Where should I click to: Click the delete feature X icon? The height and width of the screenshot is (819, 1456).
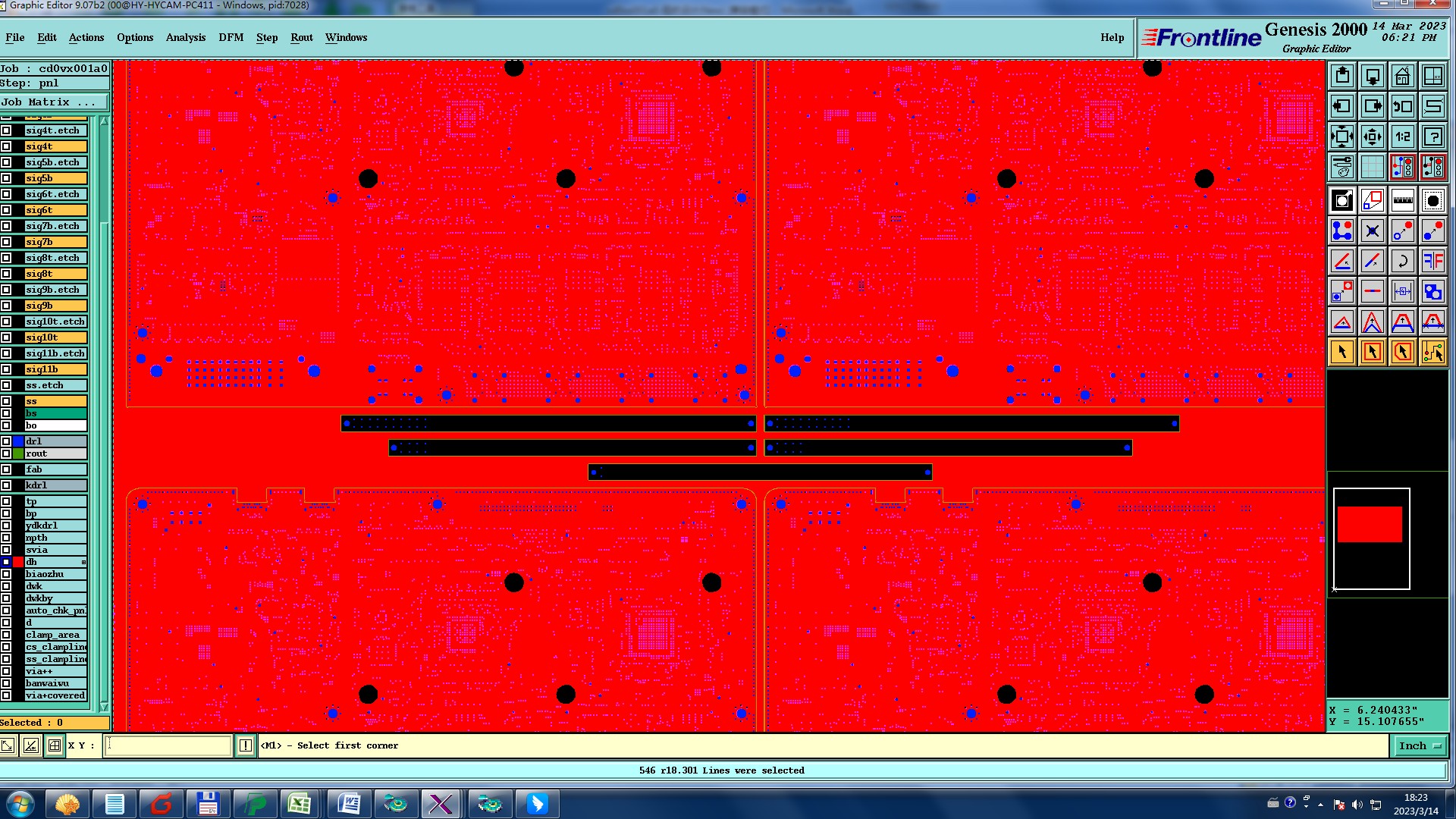[x=1372, y=231]
